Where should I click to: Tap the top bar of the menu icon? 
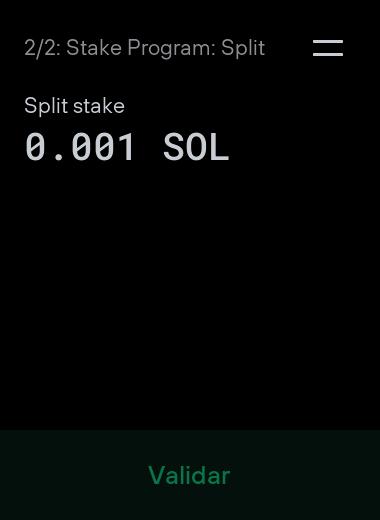point(328,41)
